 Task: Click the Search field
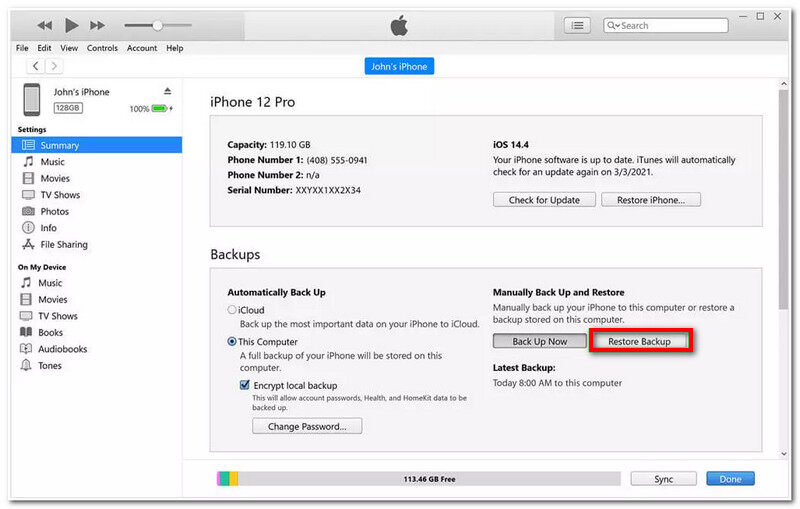[x=665, y=26]
